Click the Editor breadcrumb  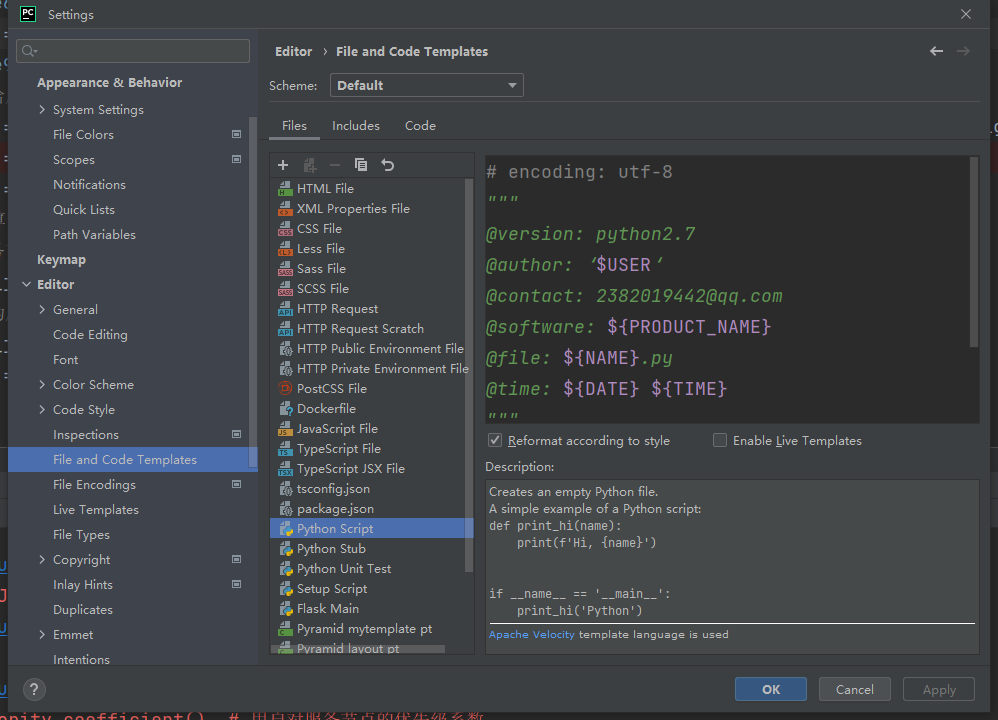point(293,52)
